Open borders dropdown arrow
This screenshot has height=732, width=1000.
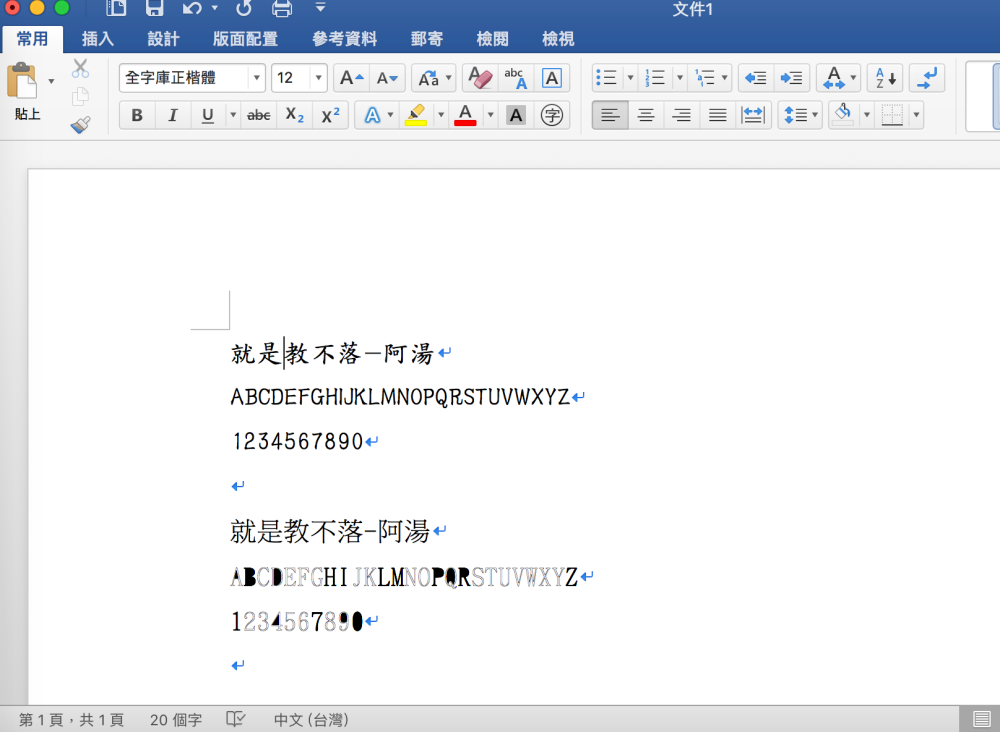[916, 115]
